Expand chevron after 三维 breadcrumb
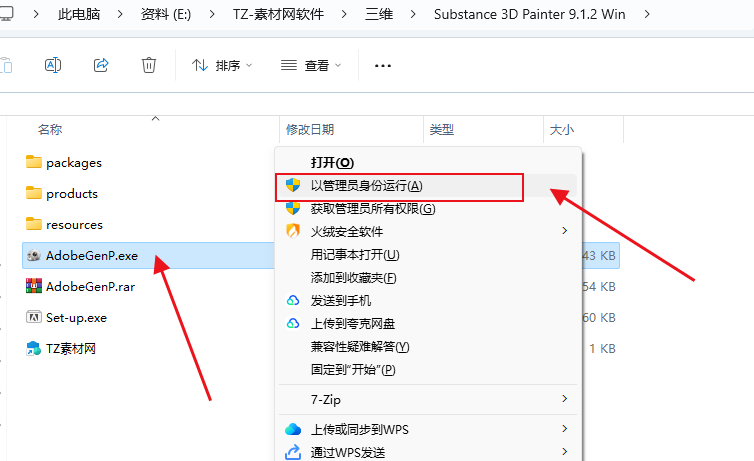Viewport: 754px width, 461px height. point(413,14)
